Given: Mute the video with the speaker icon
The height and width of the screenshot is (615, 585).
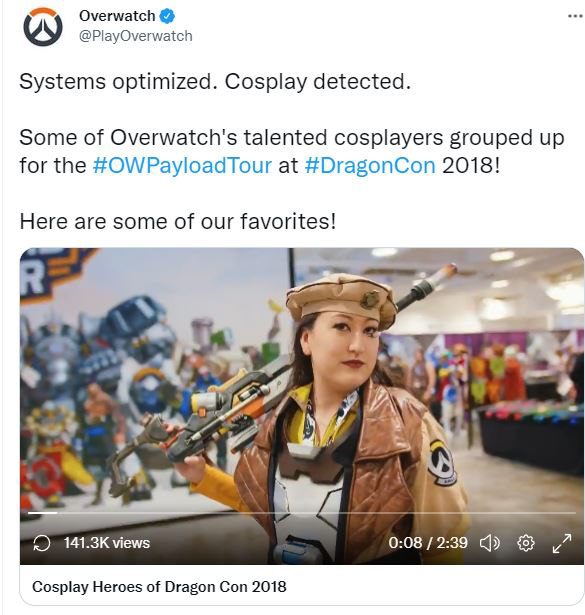Looking at the screenshot, I should pos(490,543).
